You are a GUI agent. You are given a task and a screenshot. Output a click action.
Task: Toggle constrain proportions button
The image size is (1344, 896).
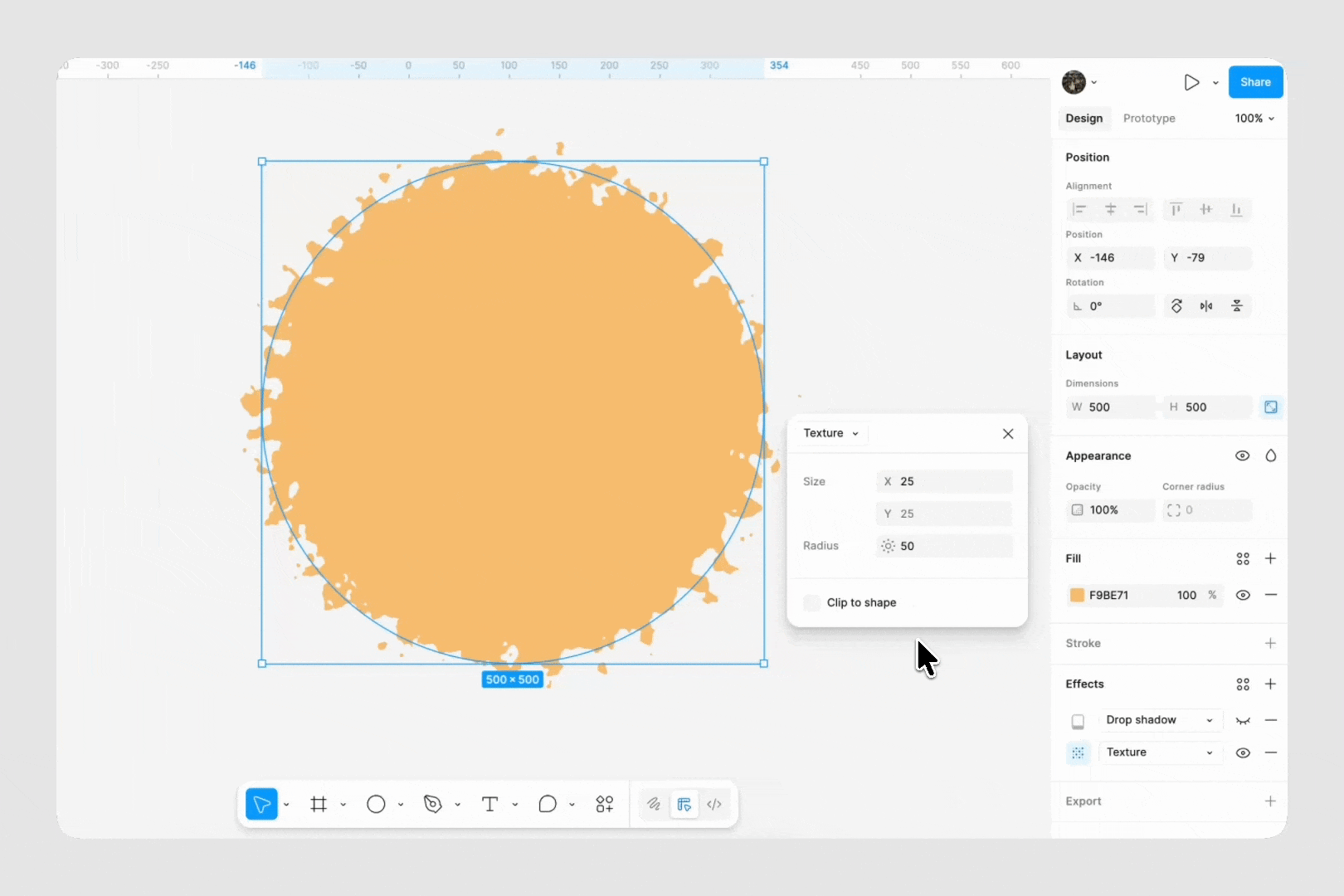(1270, 407)
